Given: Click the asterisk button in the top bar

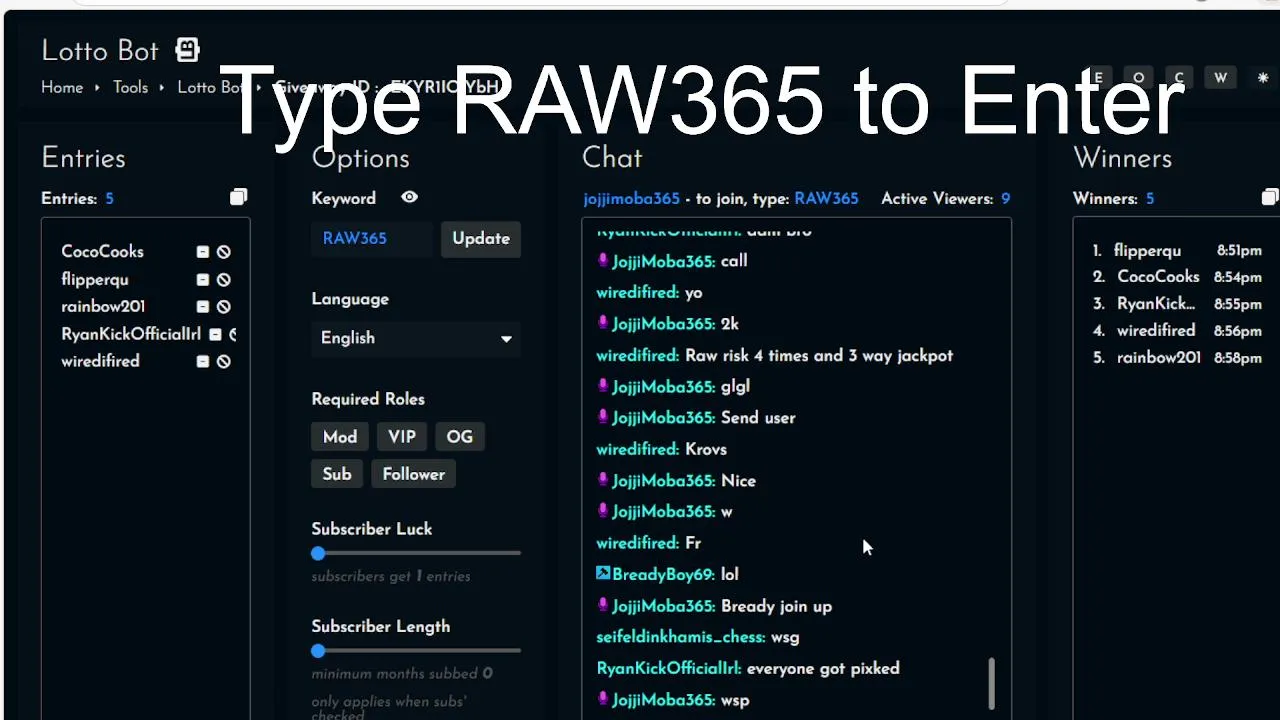Looking at the screenshot, I should [1263, 78].
